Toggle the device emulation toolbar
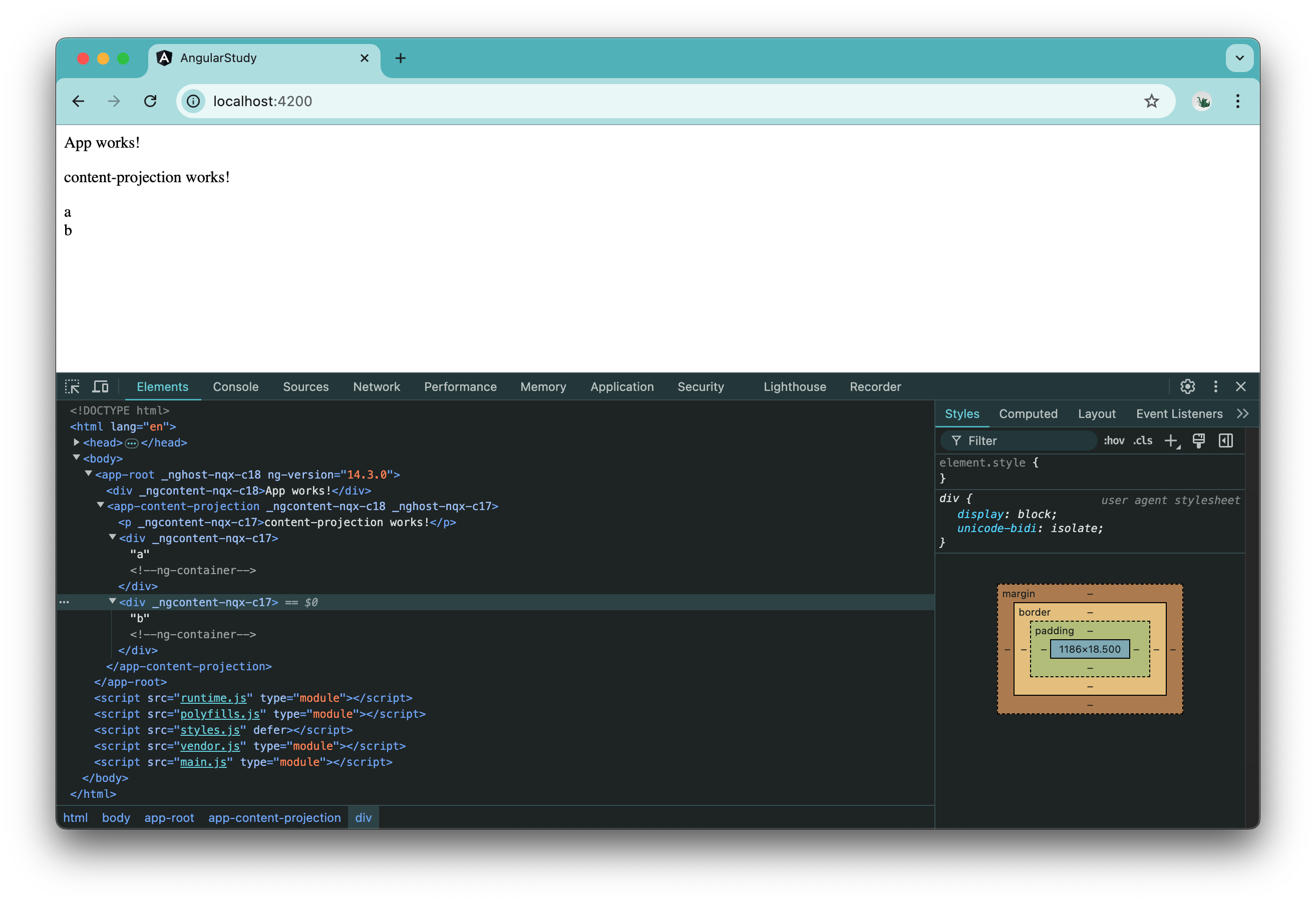 [100, 386]
